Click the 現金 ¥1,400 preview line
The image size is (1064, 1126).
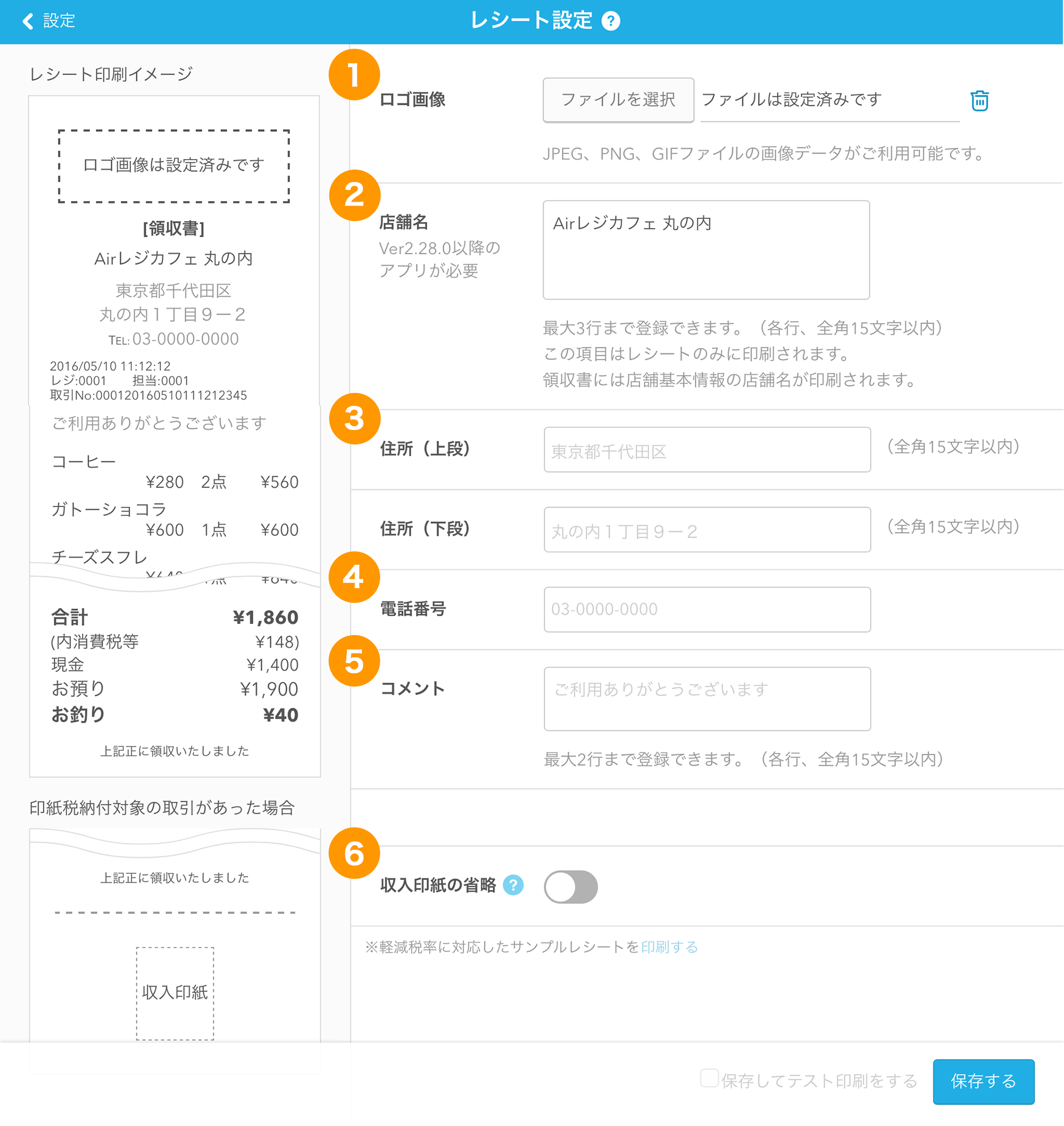pyautogui.click(x=175, y=665)
